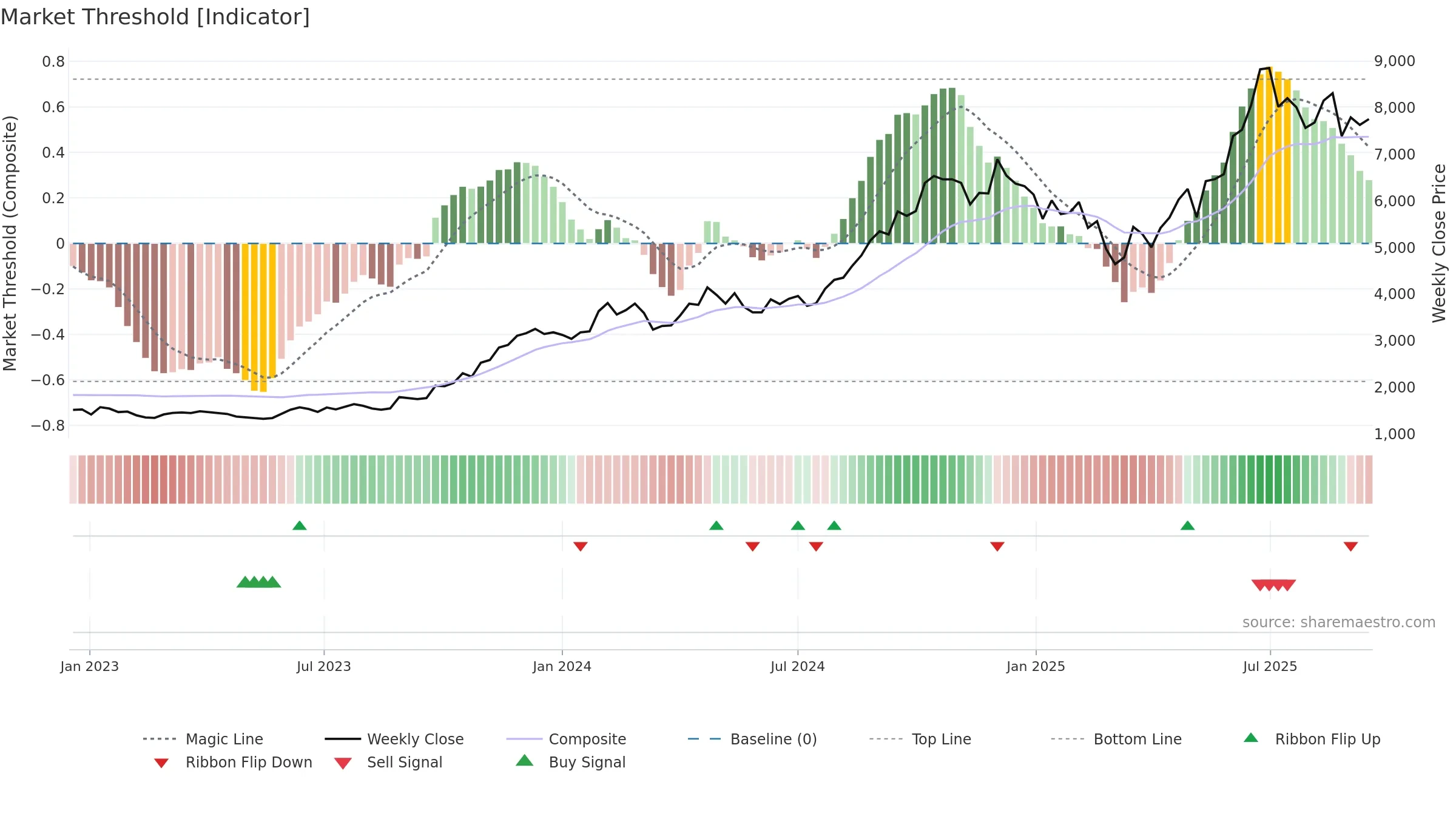
Task: Click the Jul 2023 x-axis label
Action: pyautogui.click(x=324, y=666)
